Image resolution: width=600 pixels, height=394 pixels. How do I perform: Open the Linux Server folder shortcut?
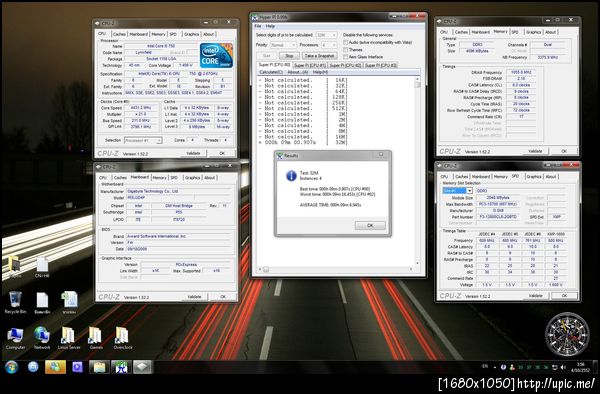[69, 338]
